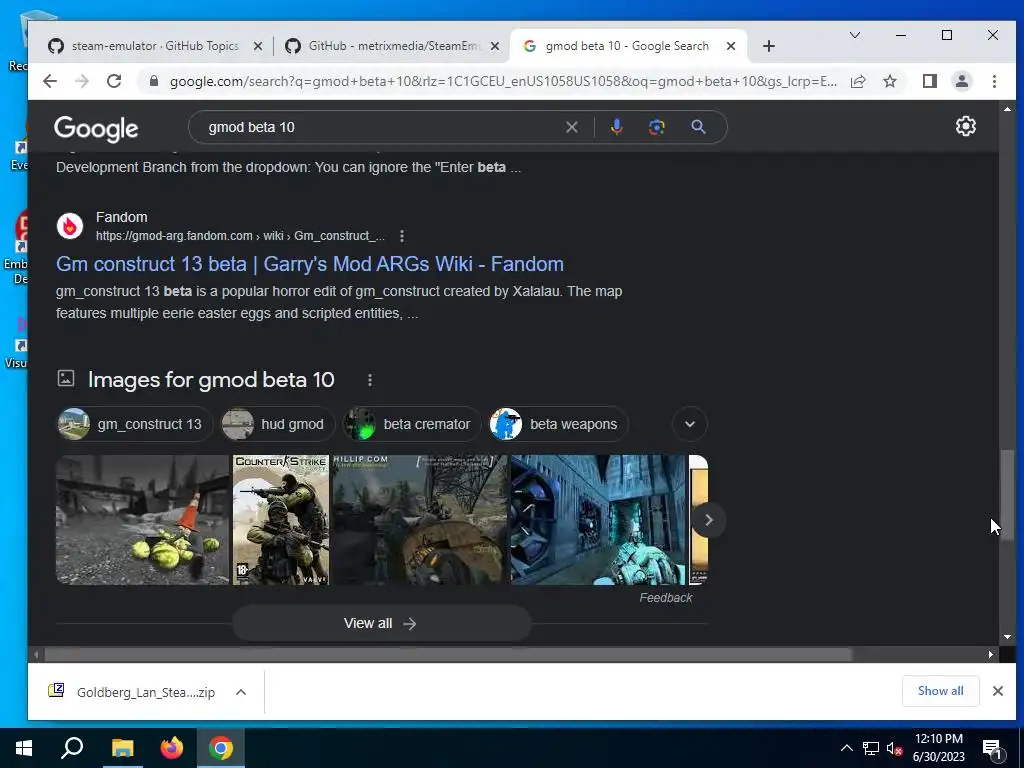Filter images by hud gmod
Screen dimensions: 1024x768
[x=278, y=424]
